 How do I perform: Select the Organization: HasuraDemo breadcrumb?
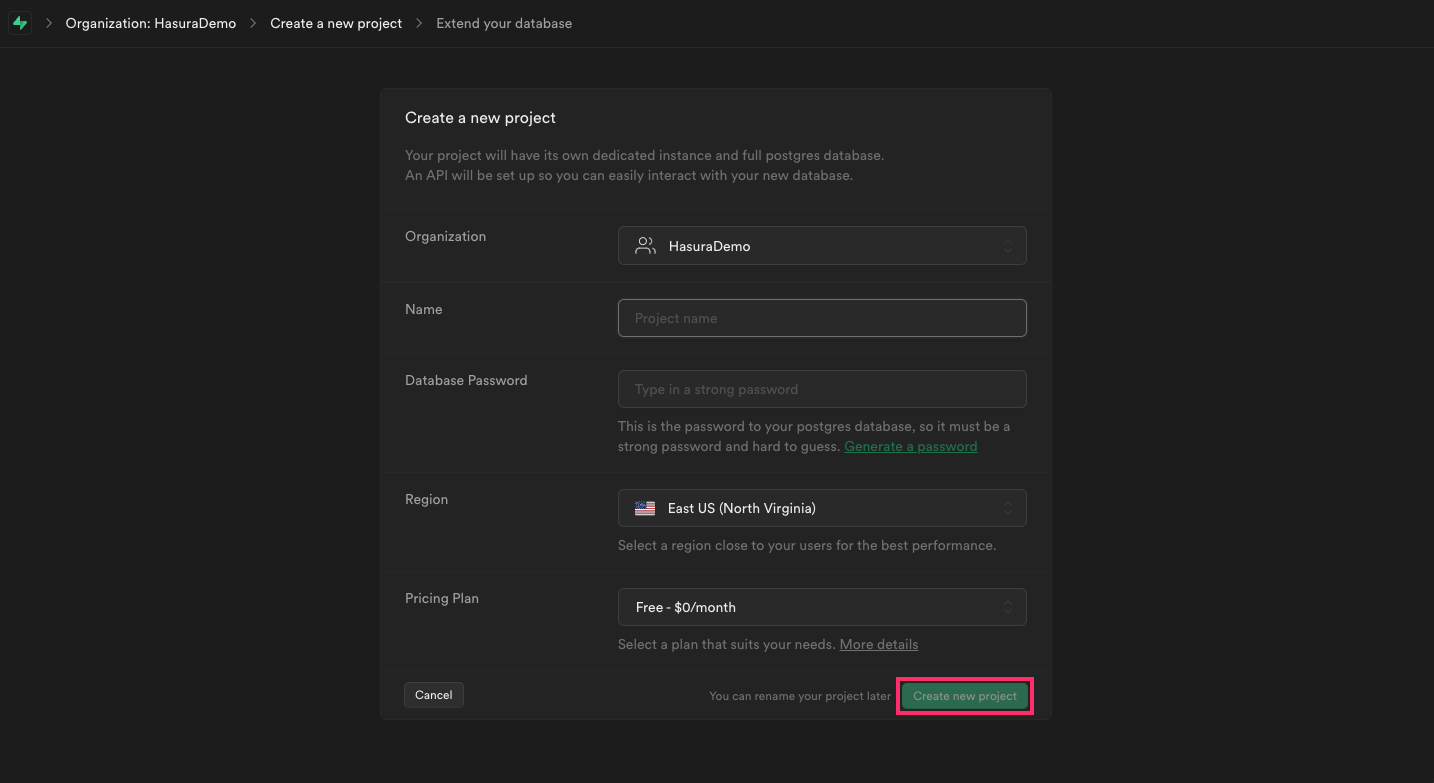tap(150, 22)
